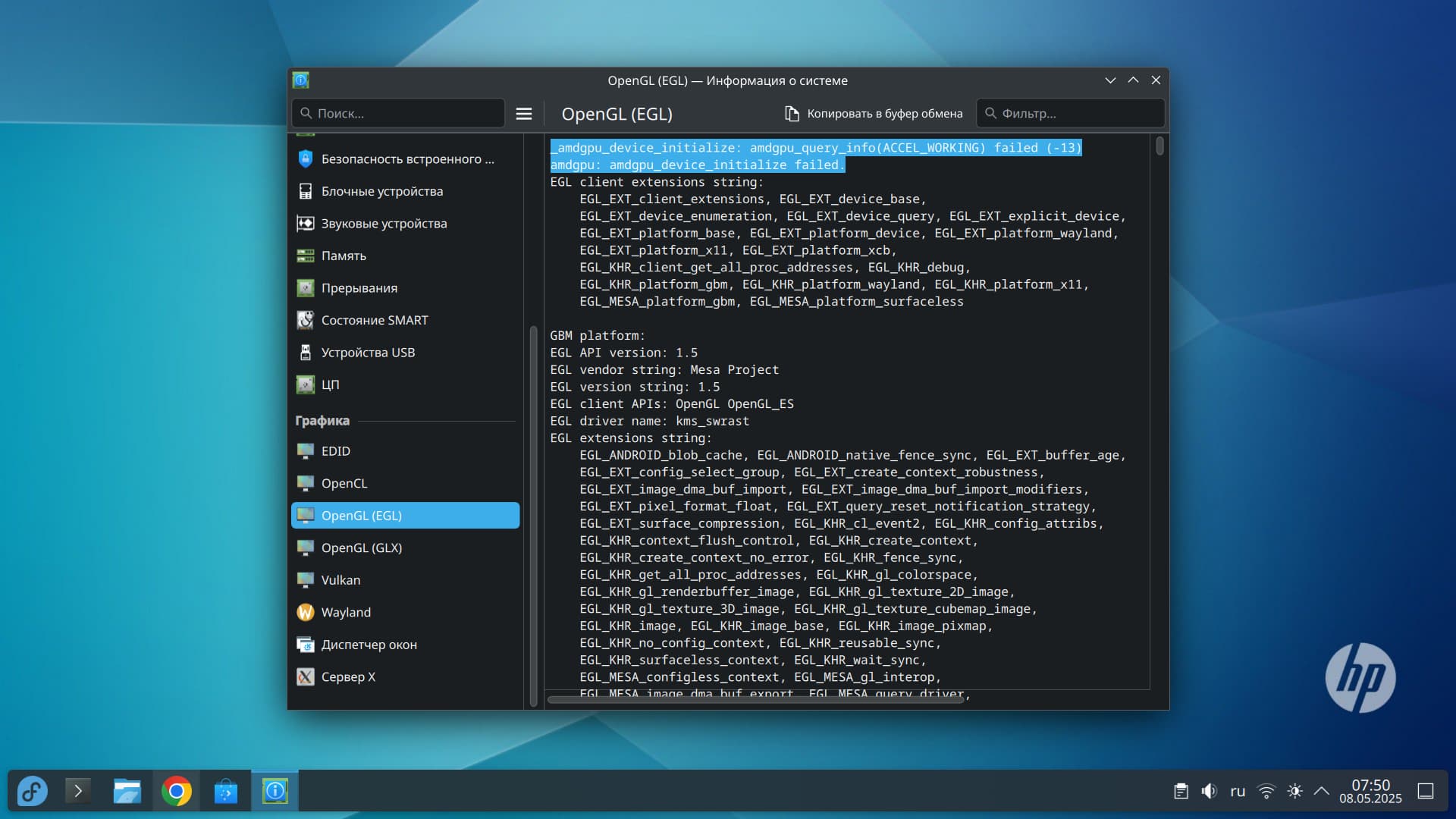This screenshot has width=1456, height=819.
Task: Click the 'GBM platform:' line
Action: (598, 336)
